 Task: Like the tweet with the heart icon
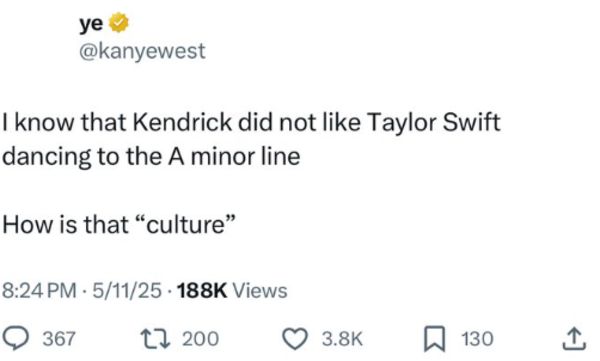[295, 339]
